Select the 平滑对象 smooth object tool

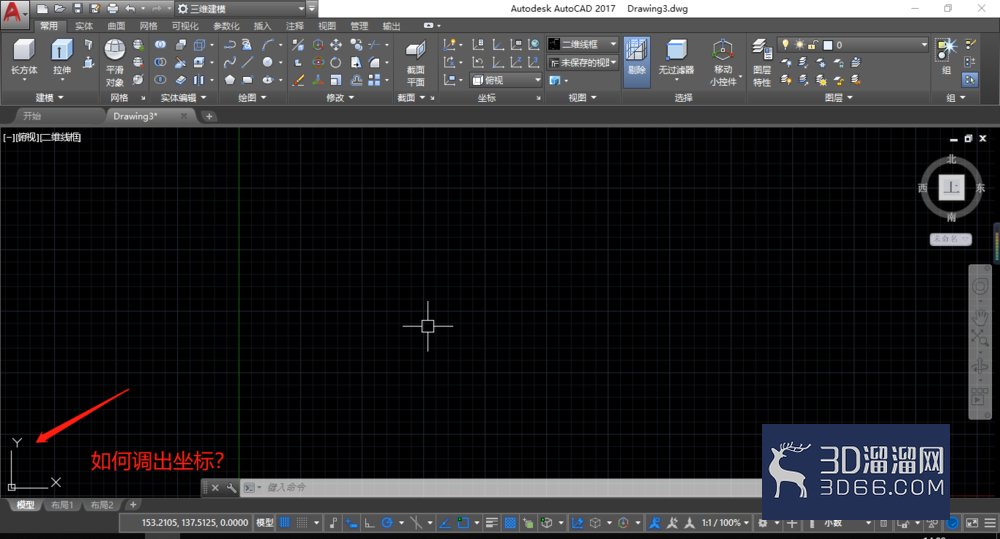point(115,63)
